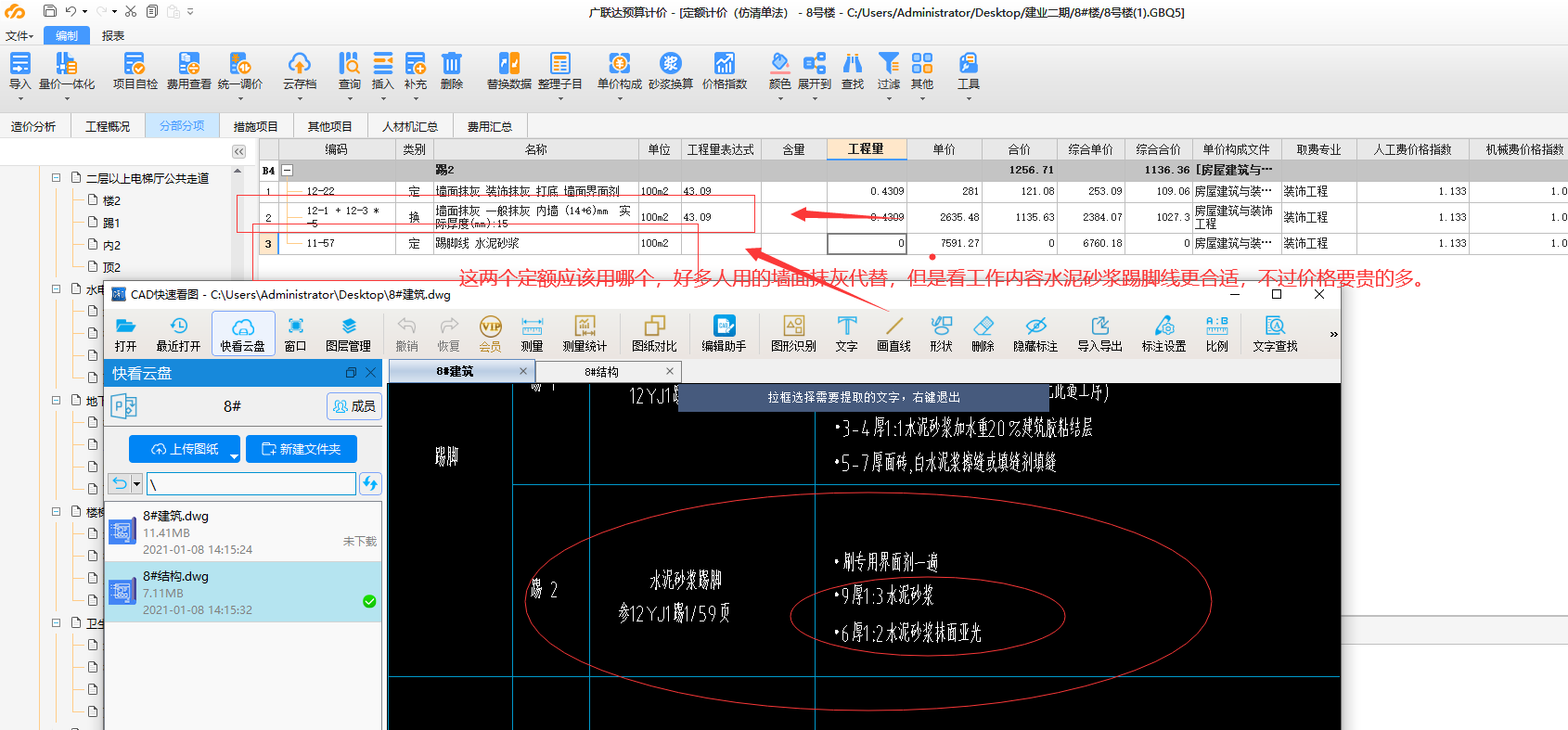Open 文字查找 text search in CAD viewer
This screenshot has width=1568, height=730.
1275,335
